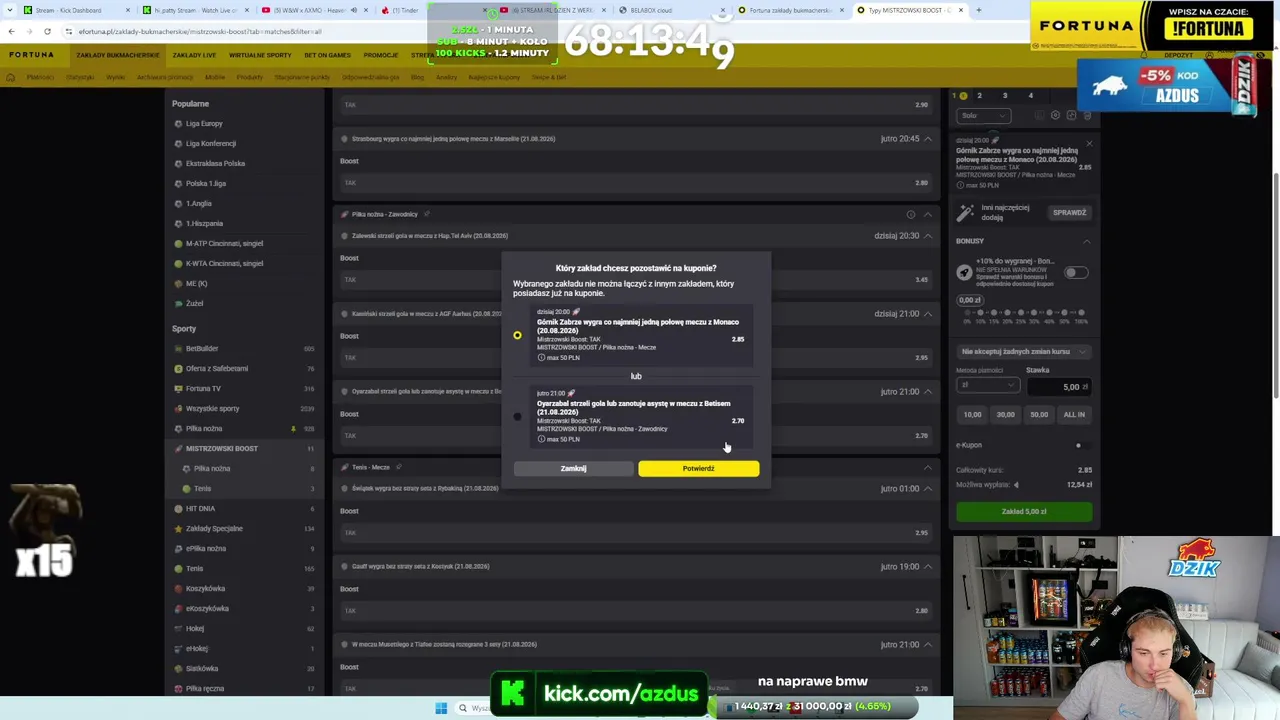Set the stake to 30,00
The image size is (1280, 720).
click(1006, 414)
